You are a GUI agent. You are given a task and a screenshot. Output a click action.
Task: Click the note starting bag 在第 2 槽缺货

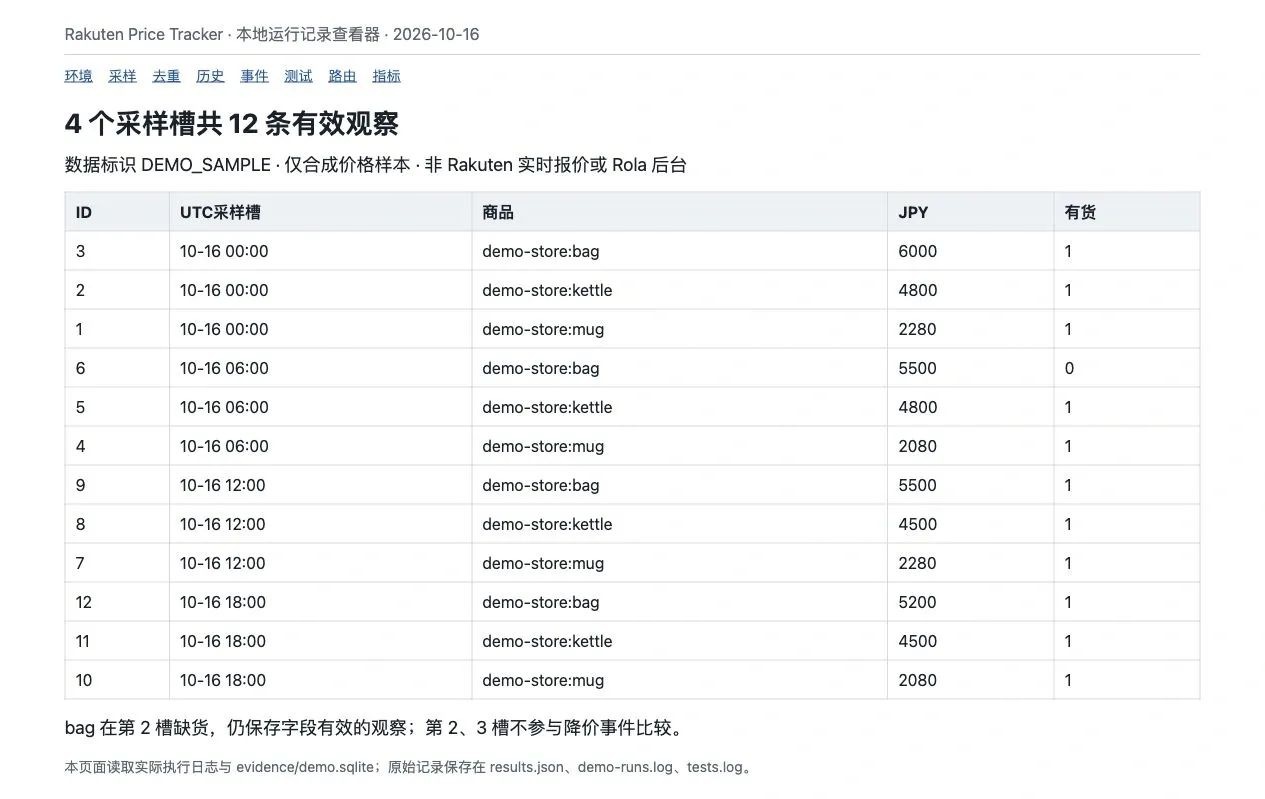(x=376, y=728)
